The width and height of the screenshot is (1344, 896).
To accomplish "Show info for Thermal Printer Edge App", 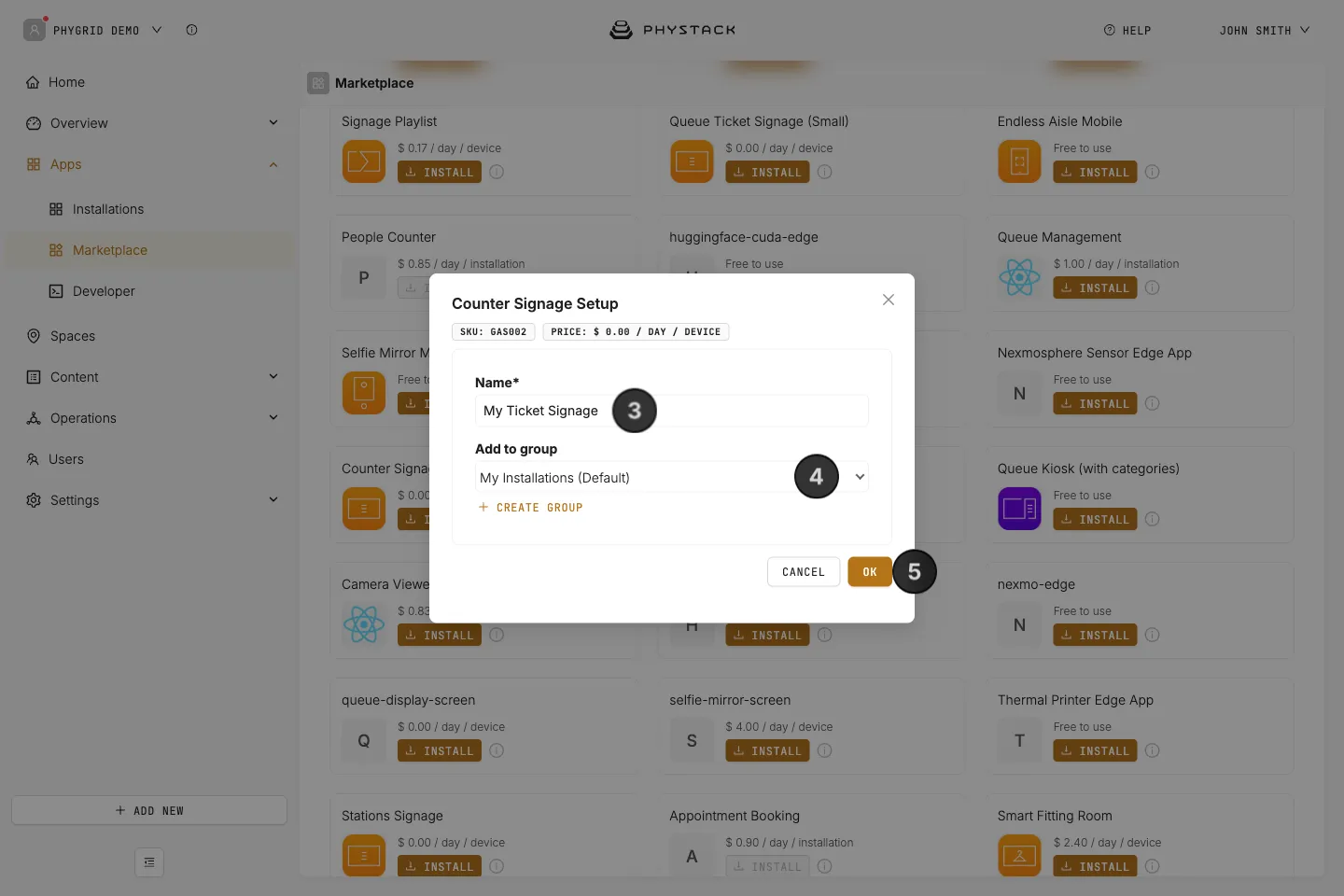I will [x=1153, y=750].
